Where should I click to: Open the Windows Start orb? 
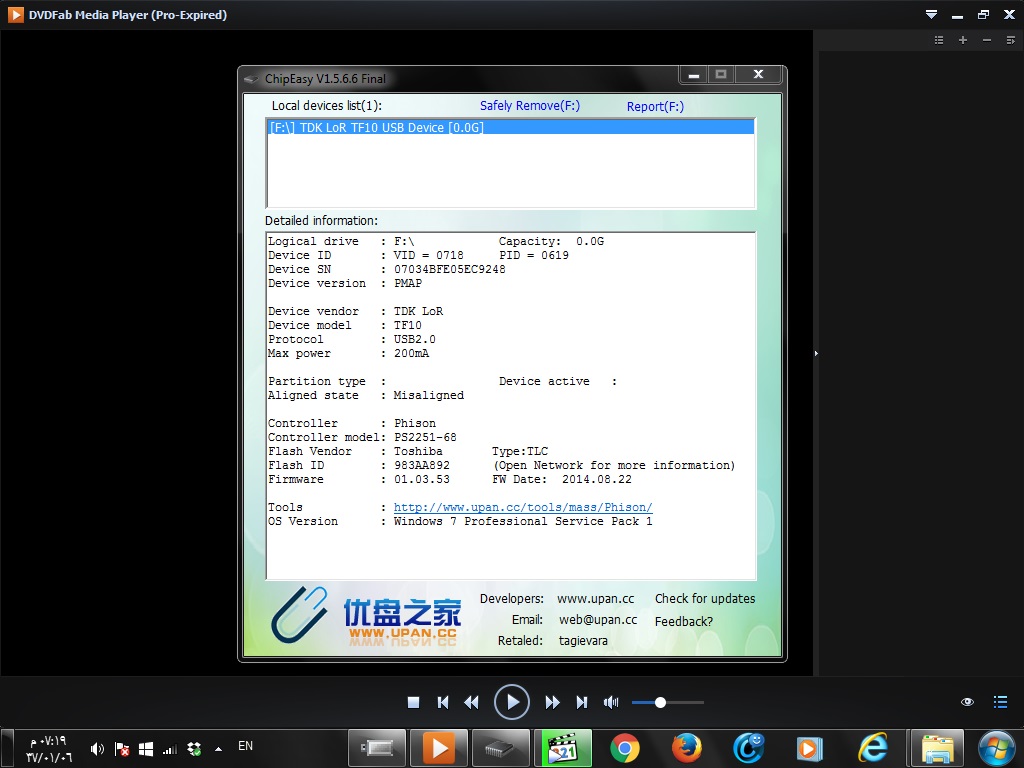coord(997,748)
